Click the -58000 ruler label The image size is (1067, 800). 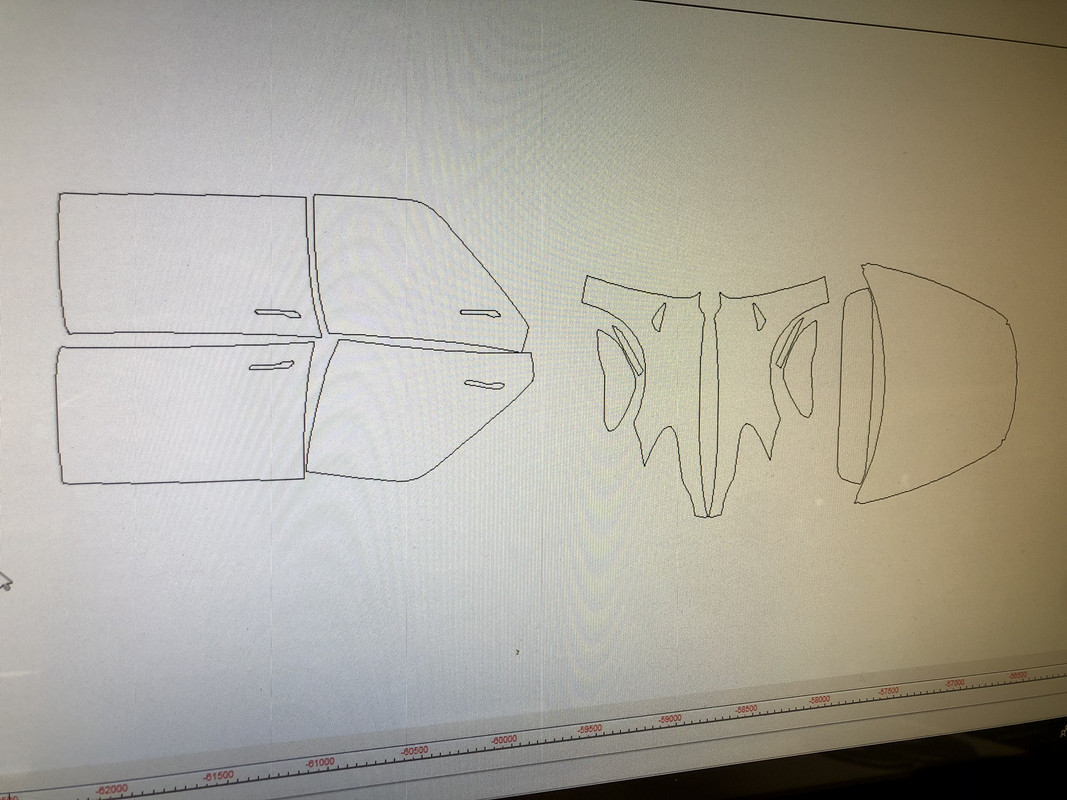tap(819, 699)
